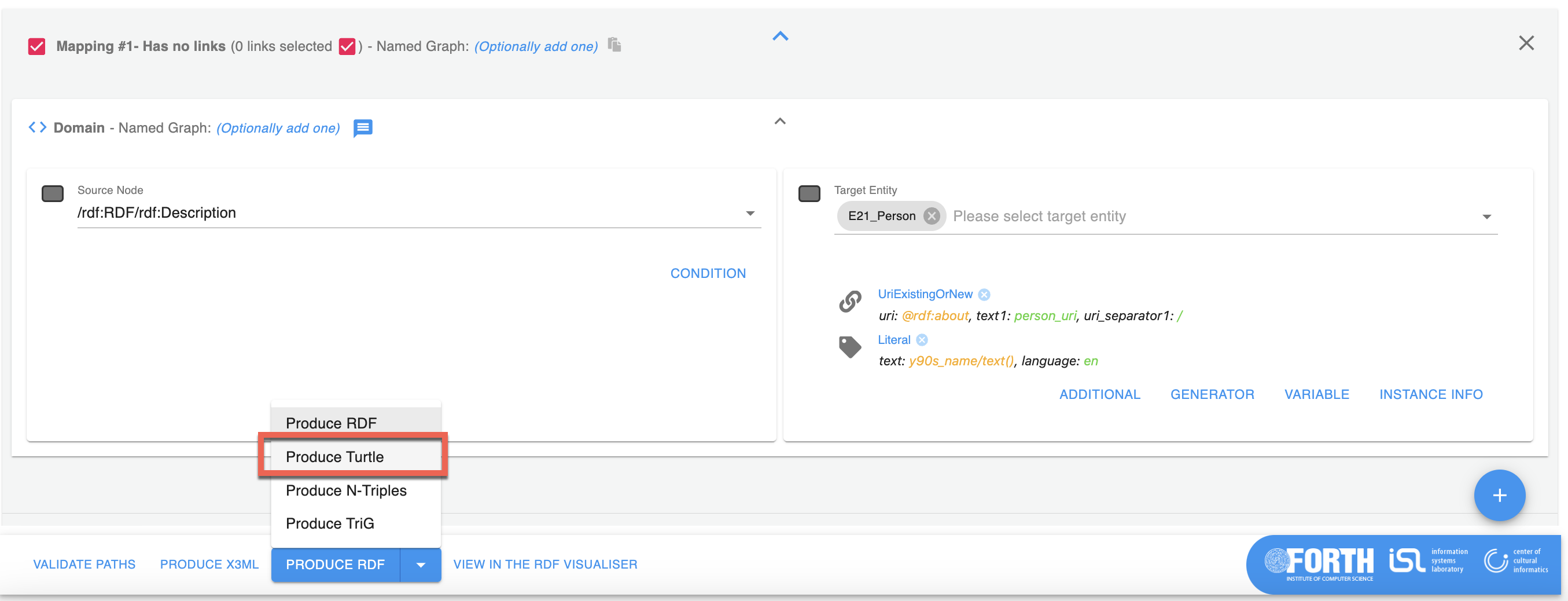Screen dimensions: 1568x601
Task: Select Produce Turtle from the menu
Action: click(x=335, y=457)
